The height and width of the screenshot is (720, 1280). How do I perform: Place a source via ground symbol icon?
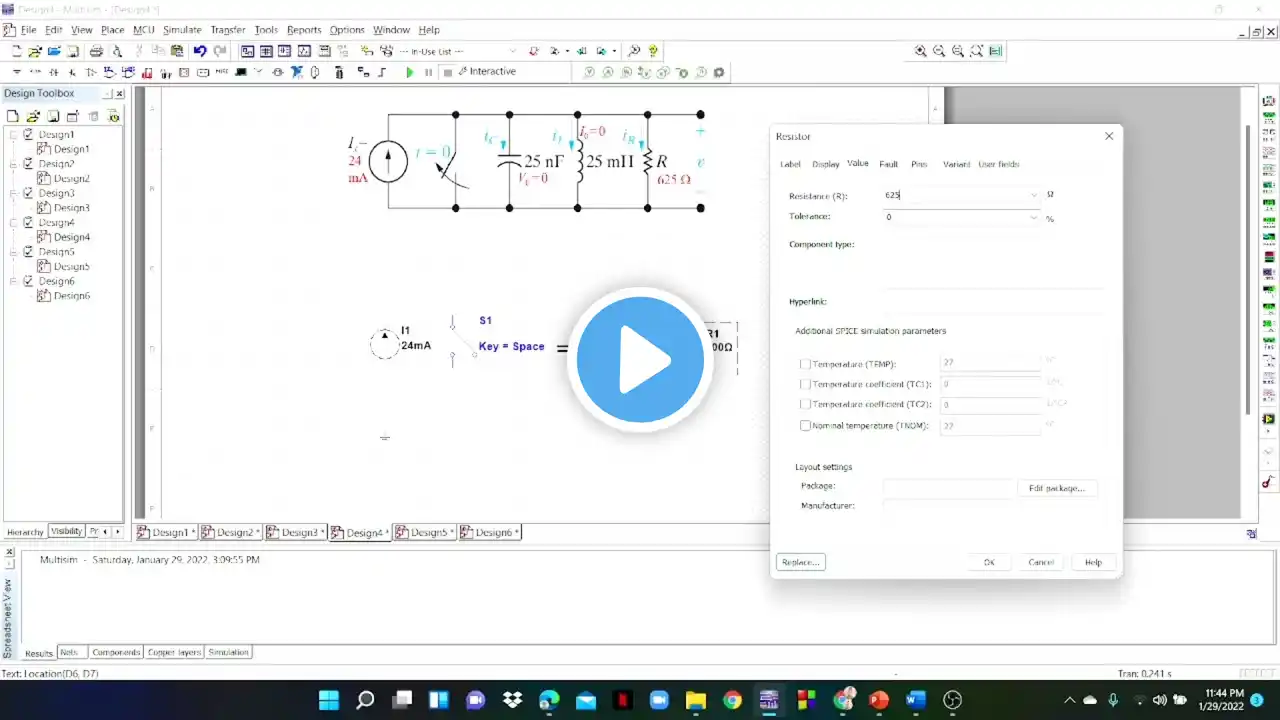[17, 72]
